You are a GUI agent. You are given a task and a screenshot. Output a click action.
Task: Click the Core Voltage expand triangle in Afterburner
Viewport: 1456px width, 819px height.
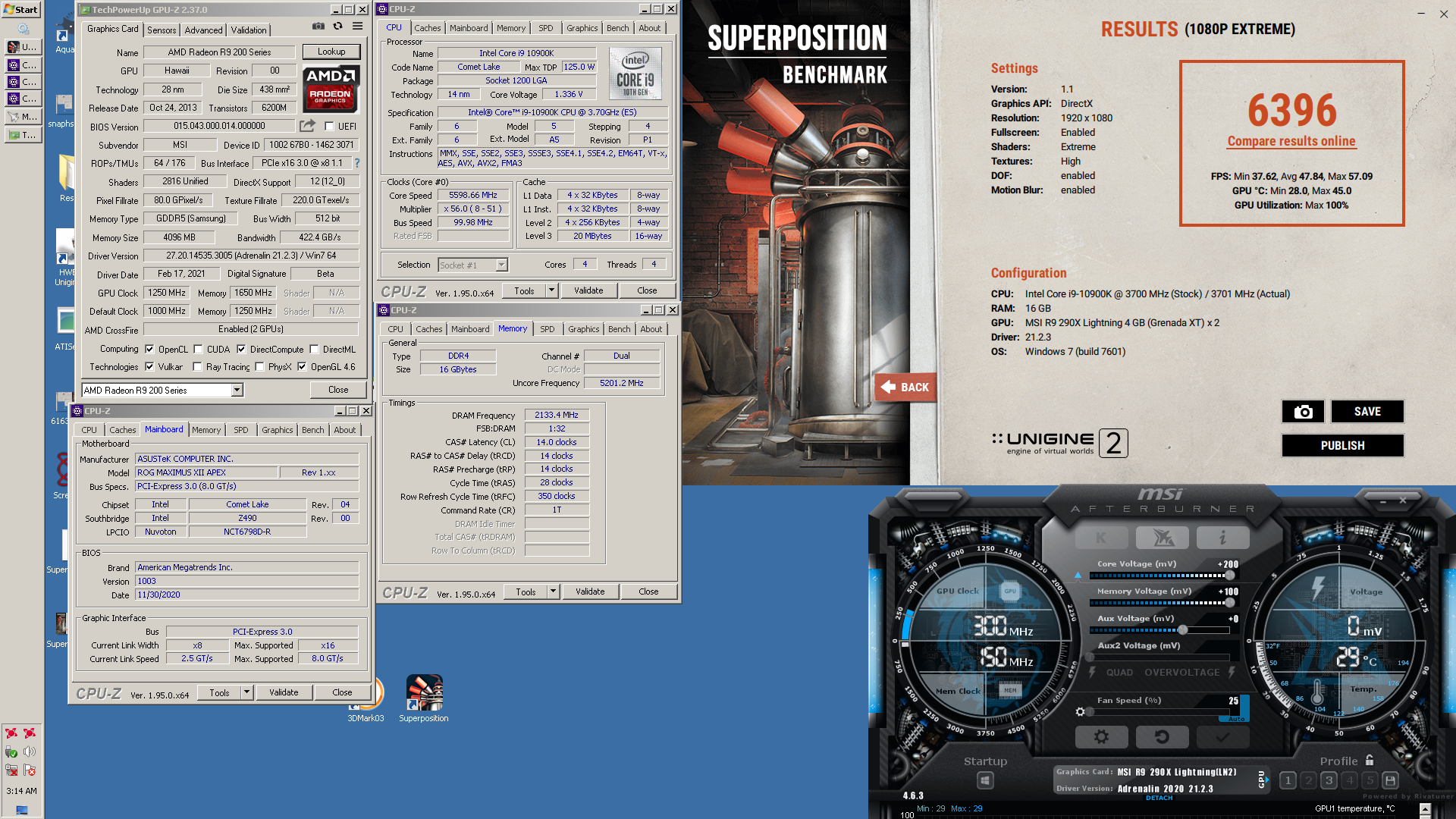[1078, 575]
